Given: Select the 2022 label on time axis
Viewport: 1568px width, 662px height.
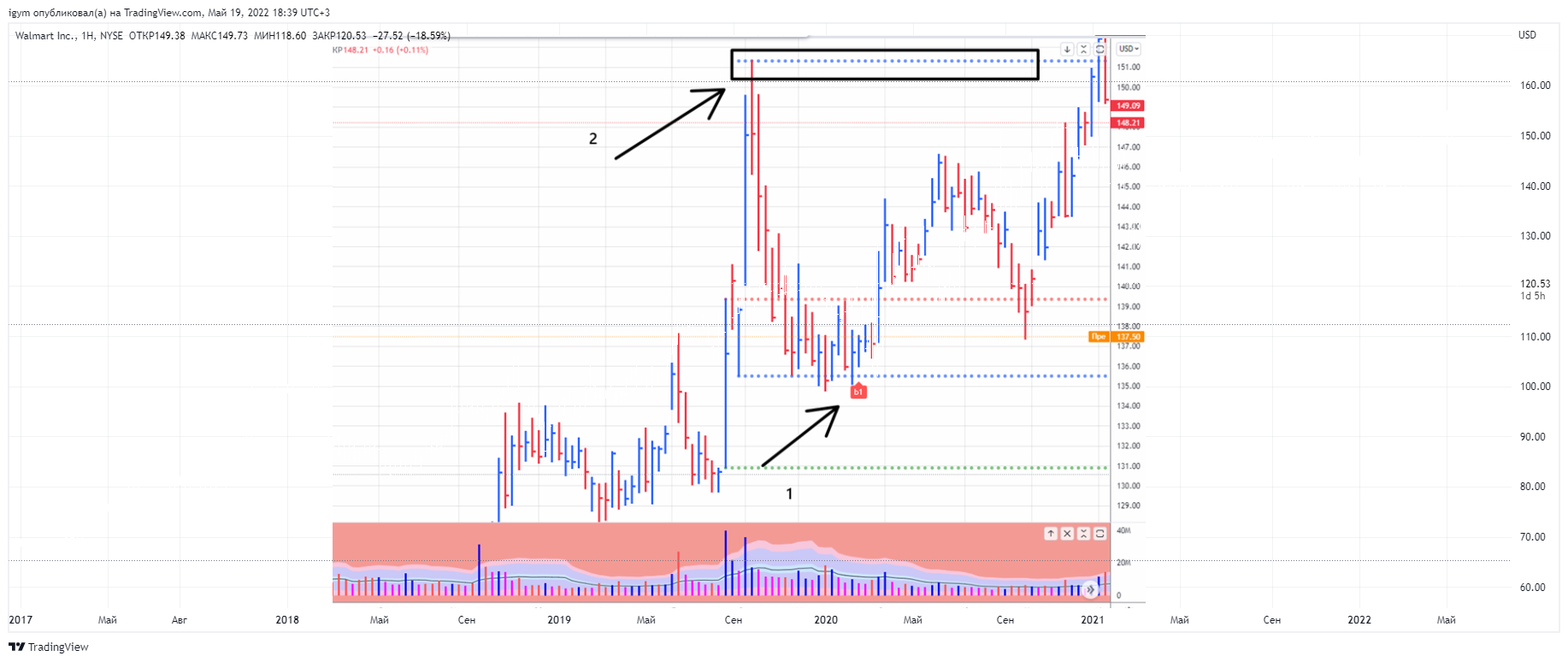Looking at the screenshot, I should (1359, 620).
